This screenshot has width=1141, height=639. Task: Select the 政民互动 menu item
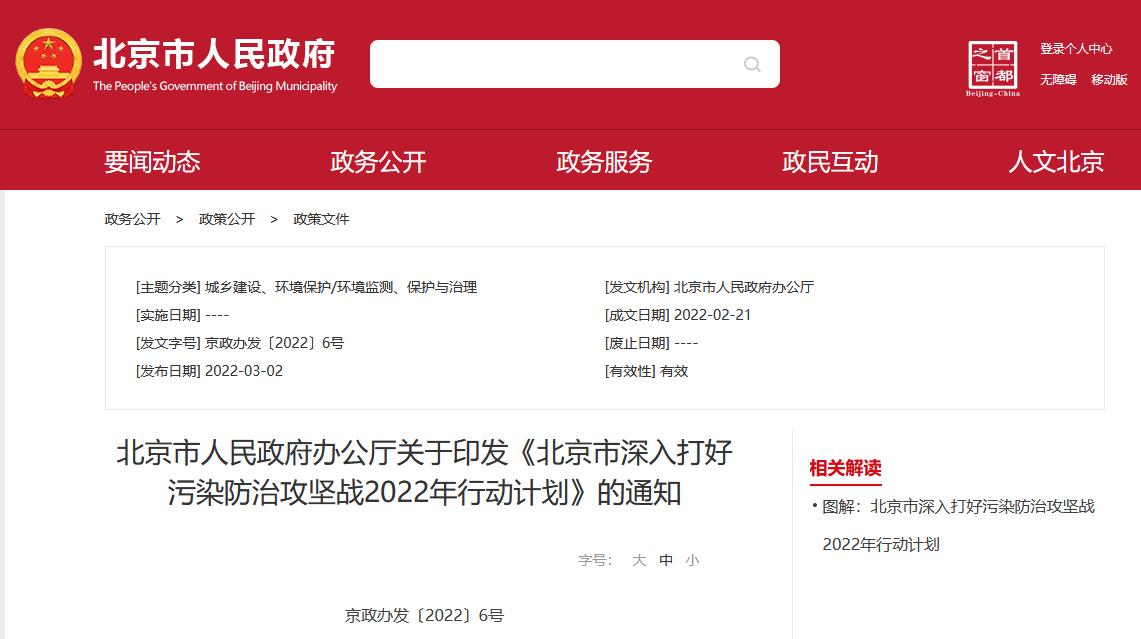click(830, 162)
